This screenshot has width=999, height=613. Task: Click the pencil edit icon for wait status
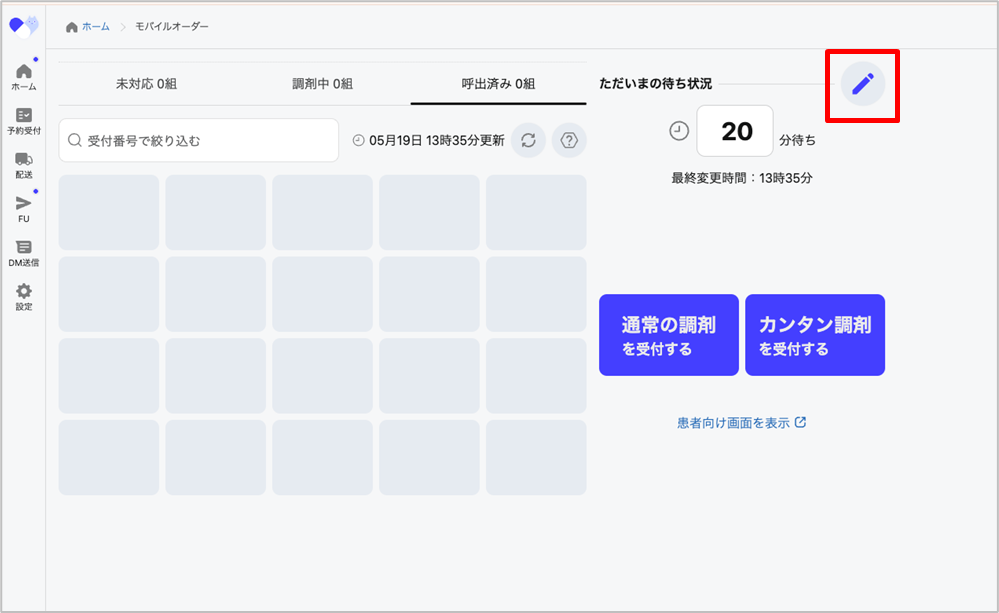(862, 85)
